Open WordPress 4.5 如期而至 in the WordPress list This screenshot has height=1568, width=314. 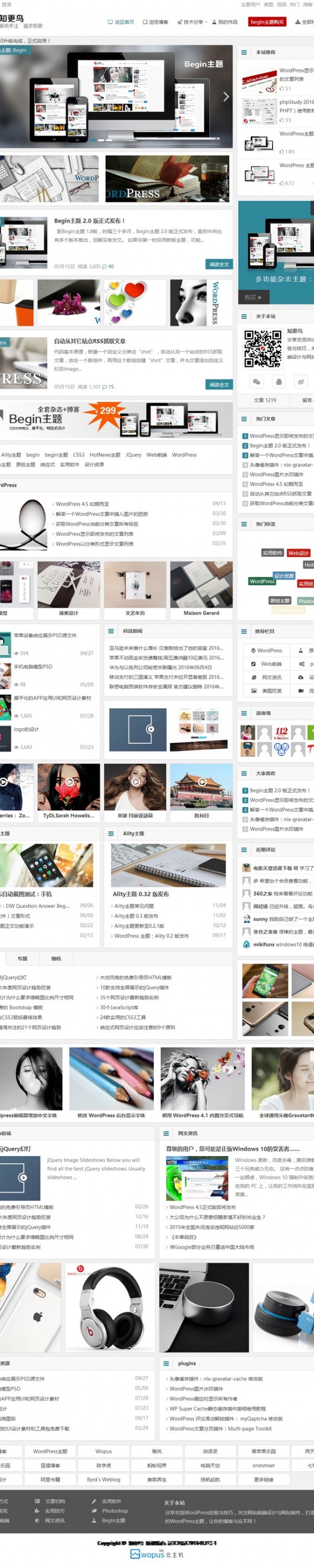(82, 504)
